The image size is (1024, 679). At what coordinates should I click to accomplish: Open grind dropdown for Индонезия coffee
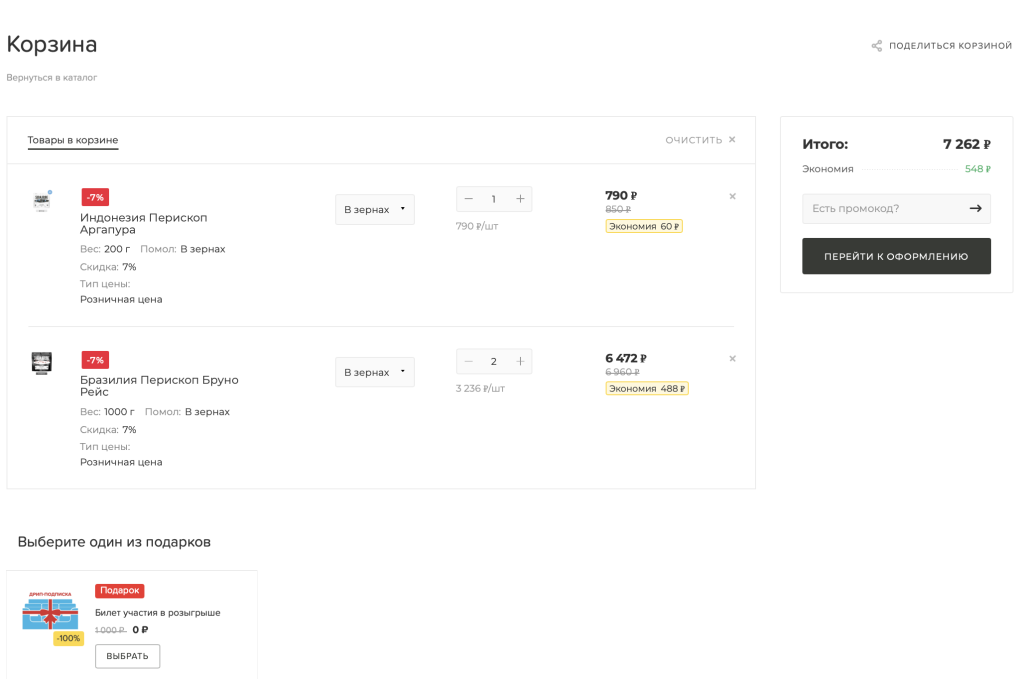[375, 210]
